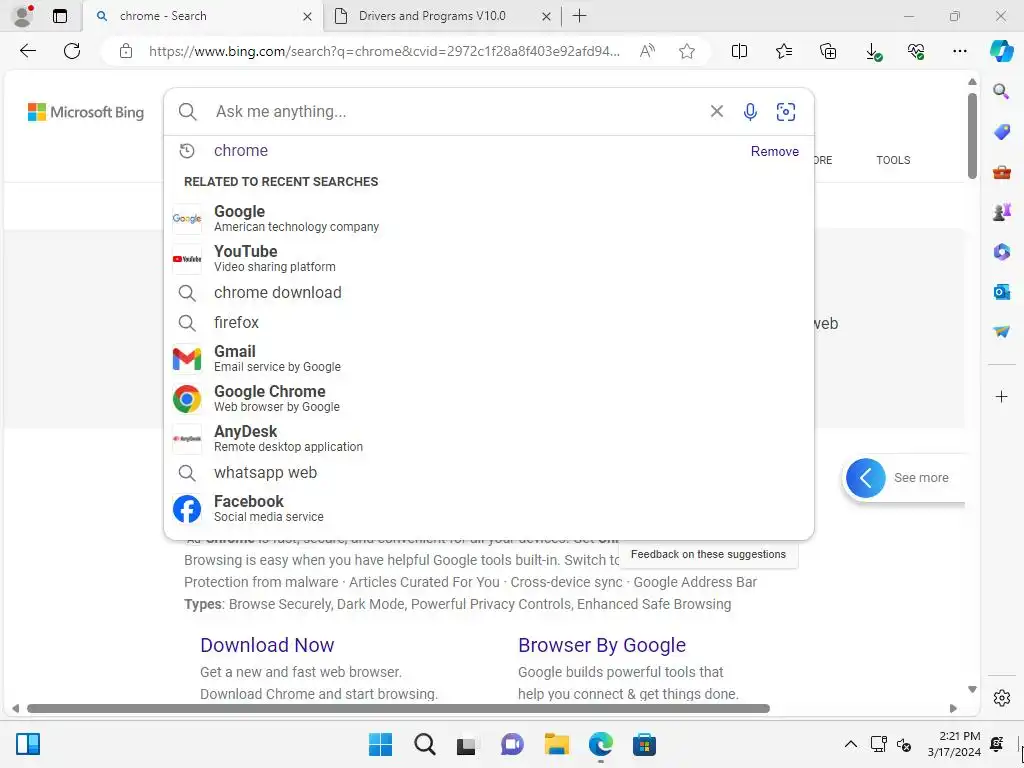Show hidden system tray icons
Viewport: 1024px width, 768px height.
[x=850, y=744]
